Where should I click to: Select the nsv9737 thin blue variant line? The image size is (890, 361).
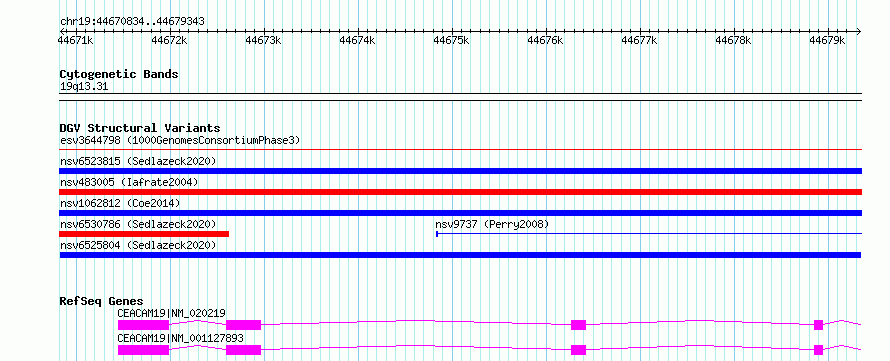[649, 233]
